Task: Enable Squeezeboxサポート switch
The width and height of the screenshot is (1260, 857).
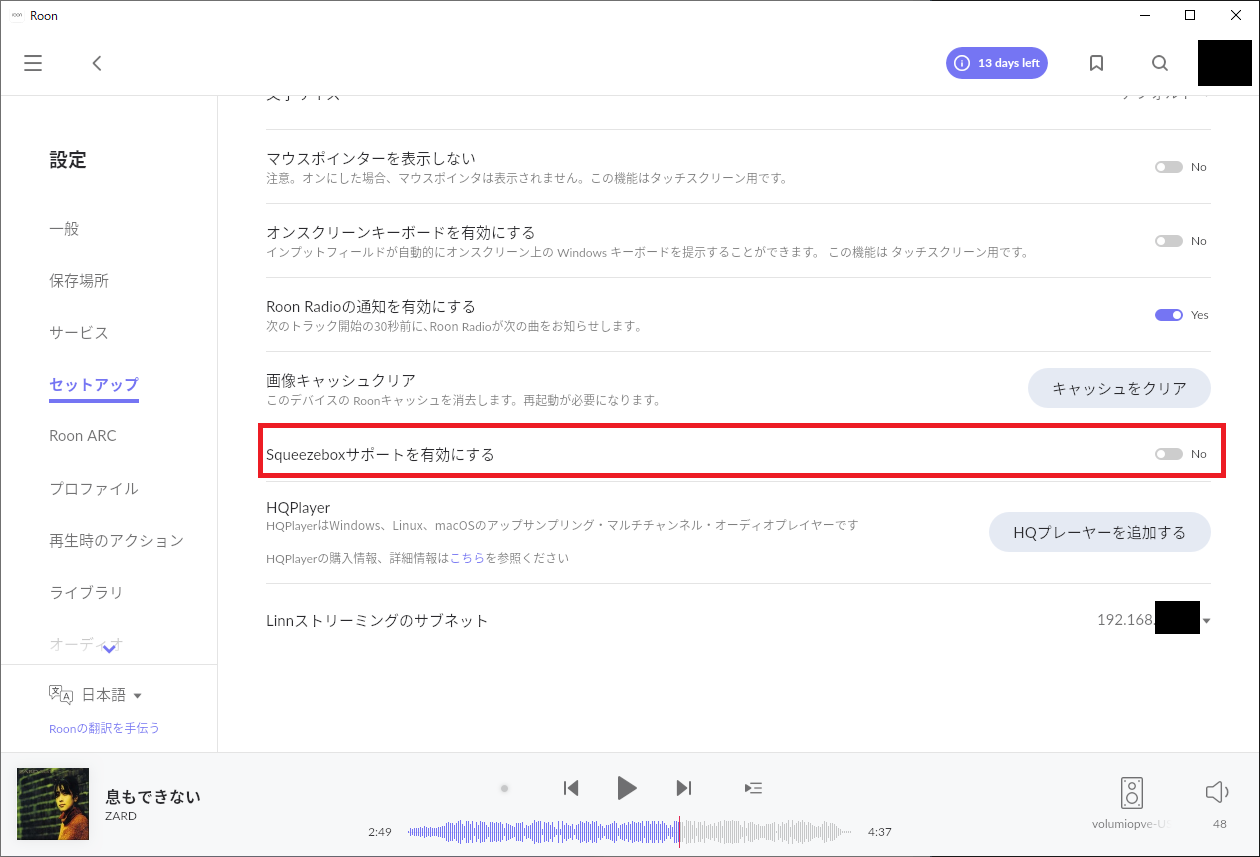Action: pyautogui.click(x=1168, y=454)
